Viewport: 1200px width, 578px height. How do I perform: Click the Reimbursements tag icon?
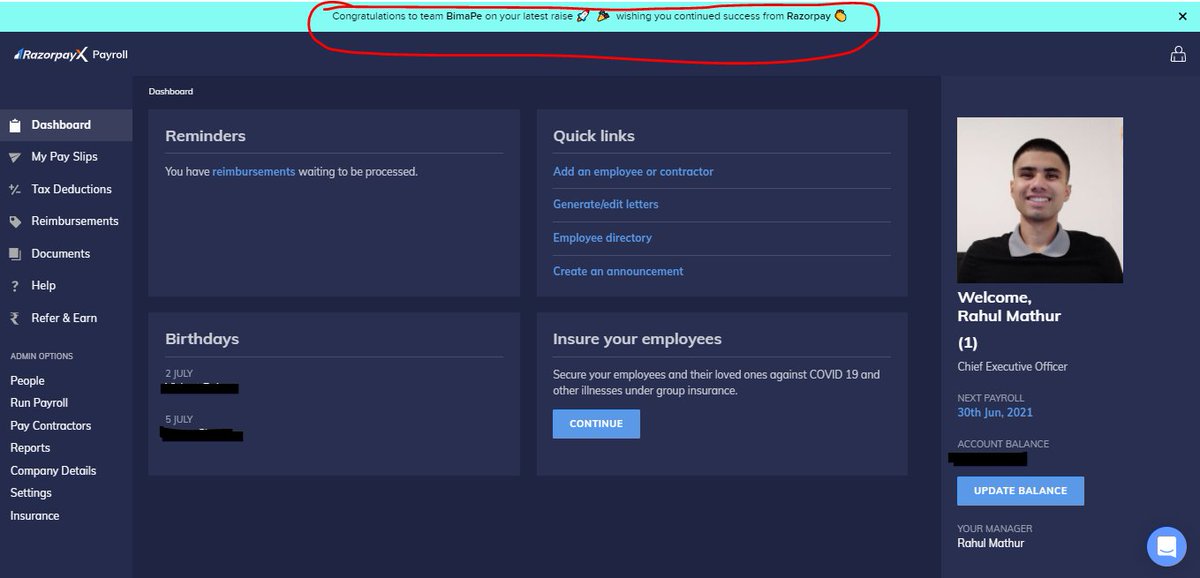tap(14, 222)
